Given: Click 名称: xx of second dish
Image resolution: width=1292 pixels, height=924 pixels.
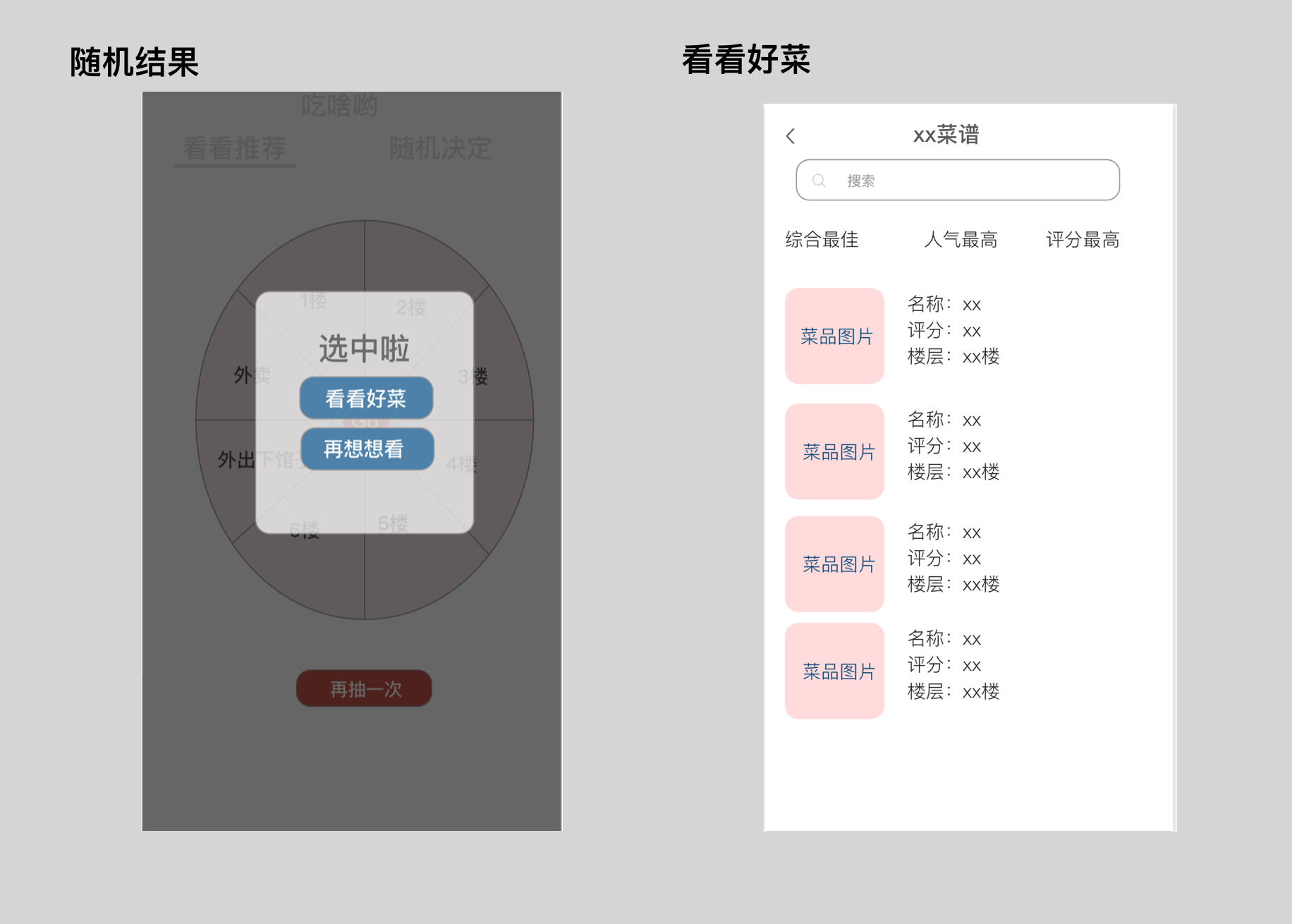Looking at the screenshot, I should [944, 420].
